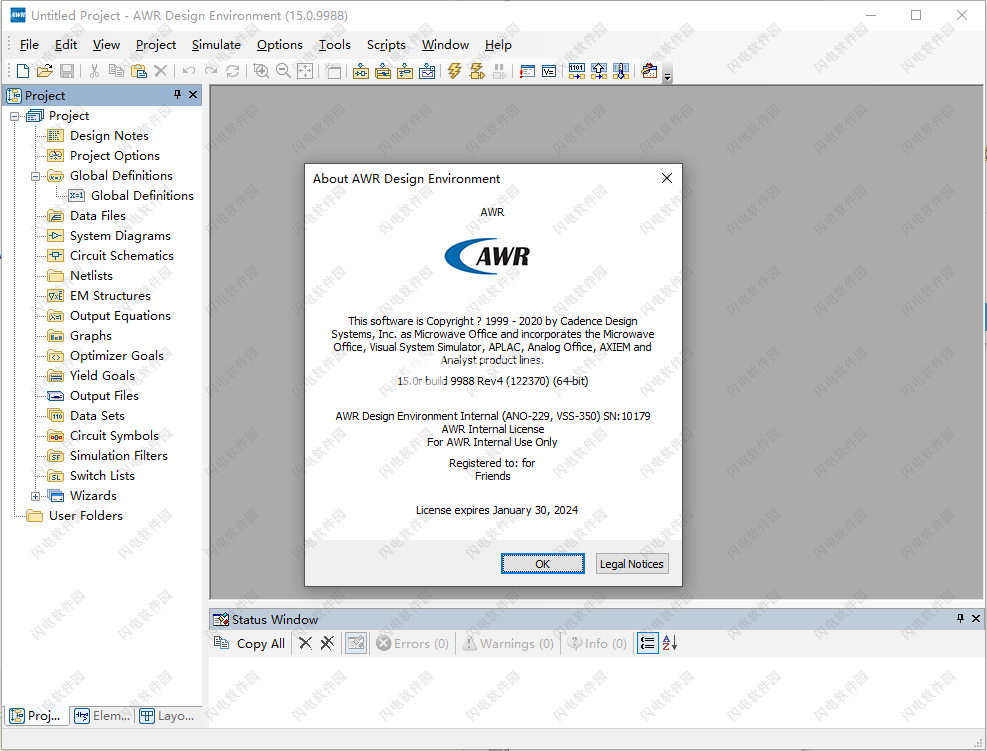The height and width of the screenshot is (751, 987).
Task: Open Legal Notices from About dialog
Action: point(631,564)
